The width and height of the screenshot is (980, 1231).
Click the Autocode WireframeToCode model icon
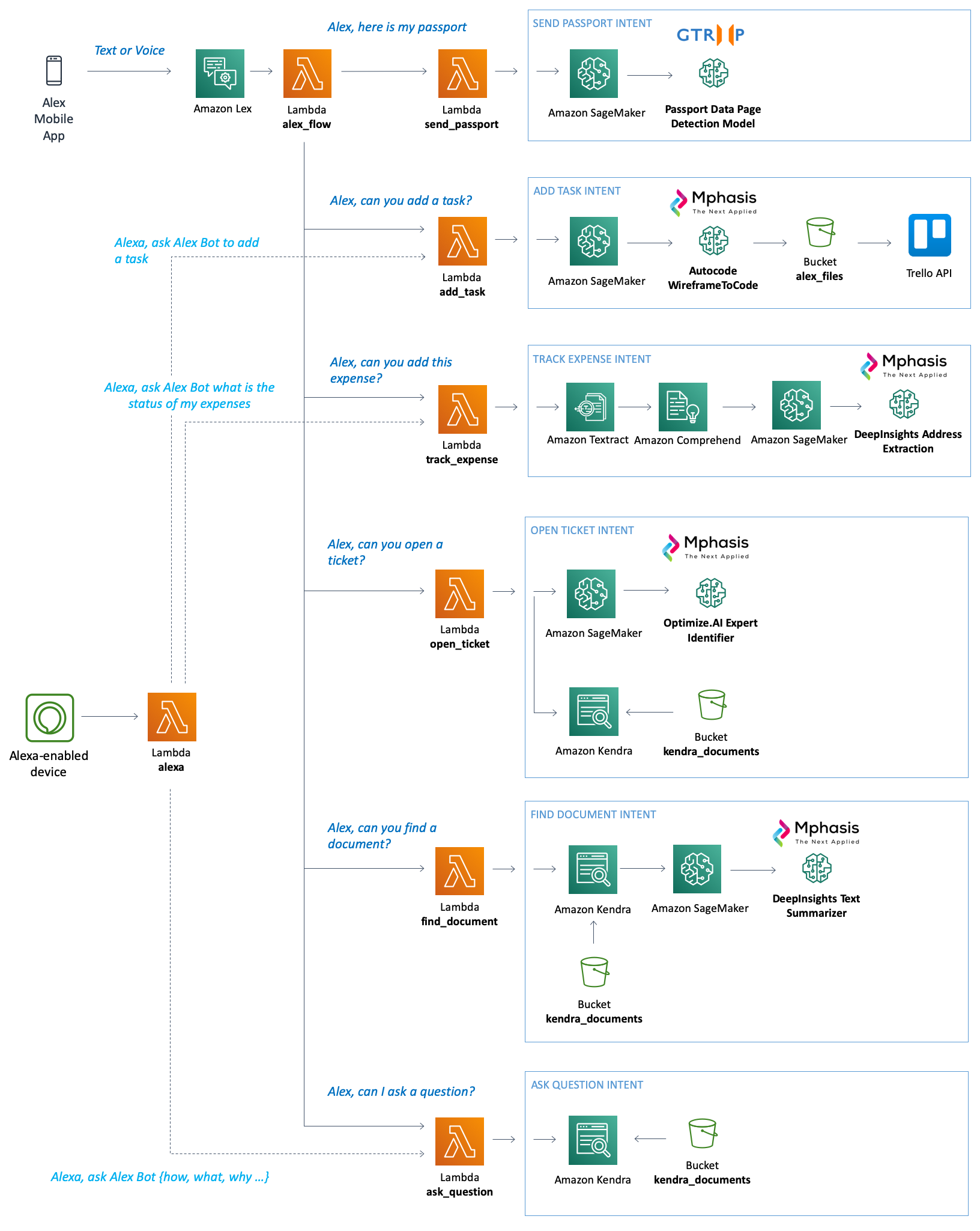713,241
